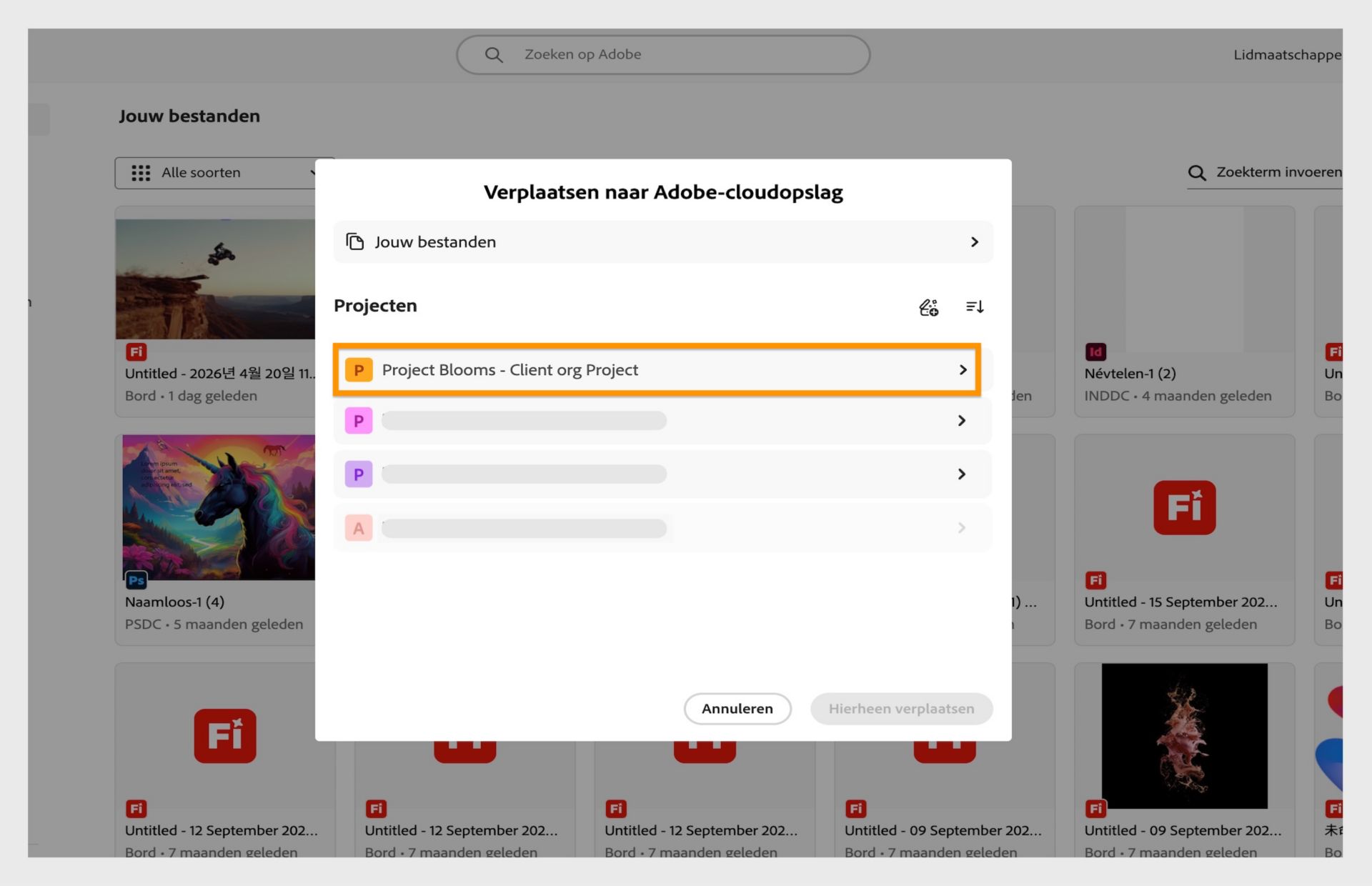1372x886 pixels.
Task: Click Hierheen verplaatsen button
Action: click(x=902, y=709)
